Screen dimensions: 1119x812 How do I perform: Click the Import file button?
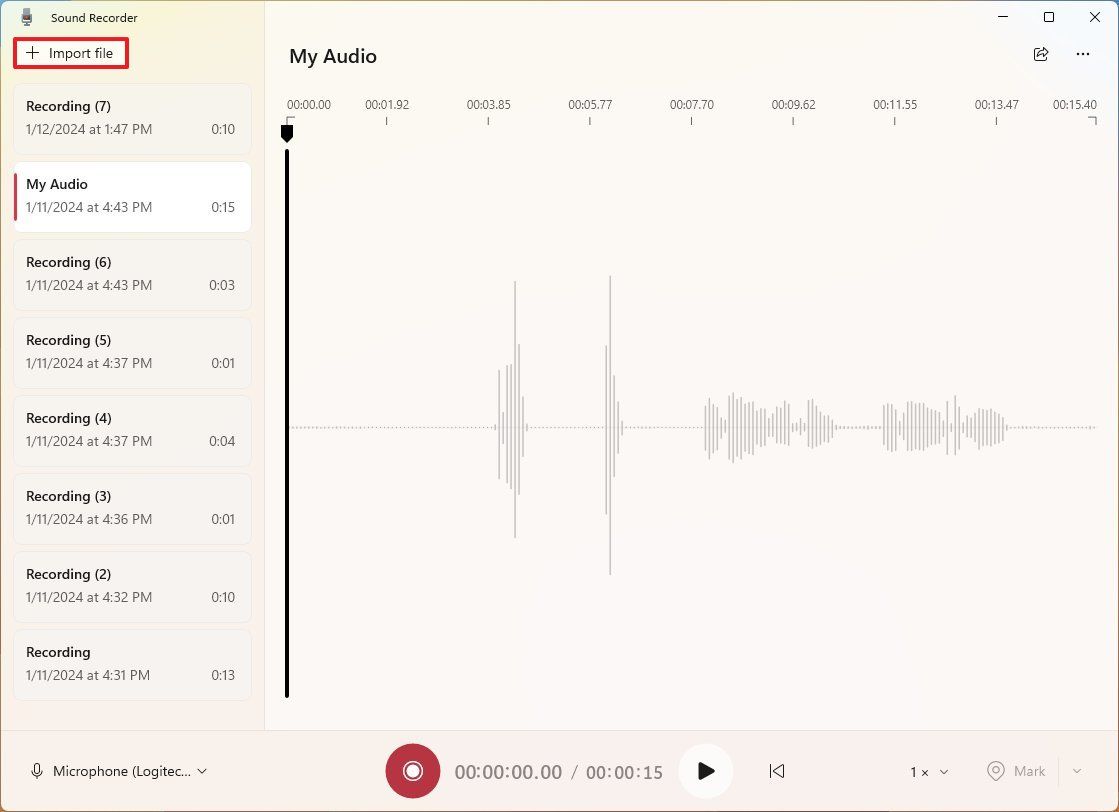pyautogui.click(x=70, y=53)
